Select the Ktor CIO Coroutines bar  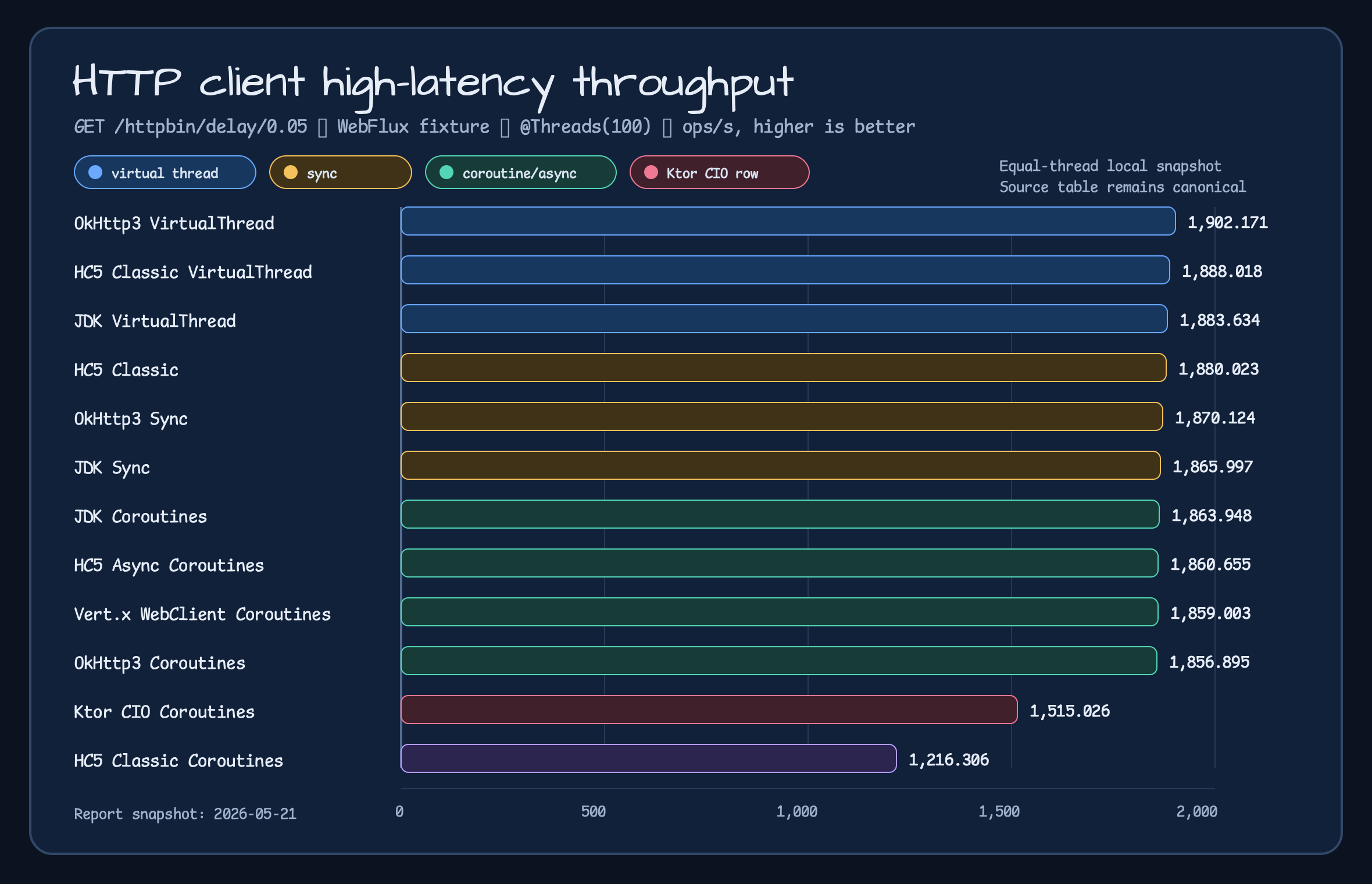(x=709, y=710)
